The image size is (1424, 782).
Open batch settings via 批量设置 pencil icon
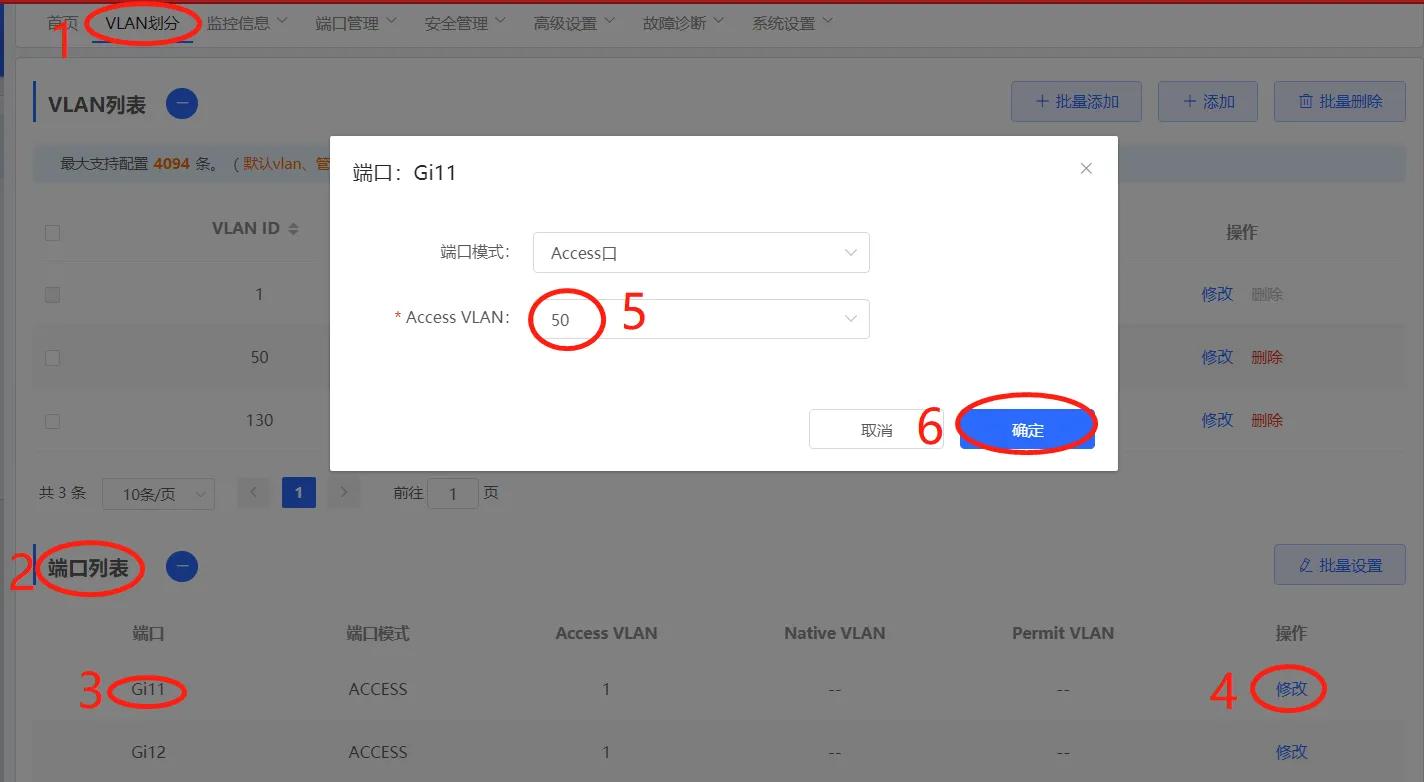coord(1339,564)
